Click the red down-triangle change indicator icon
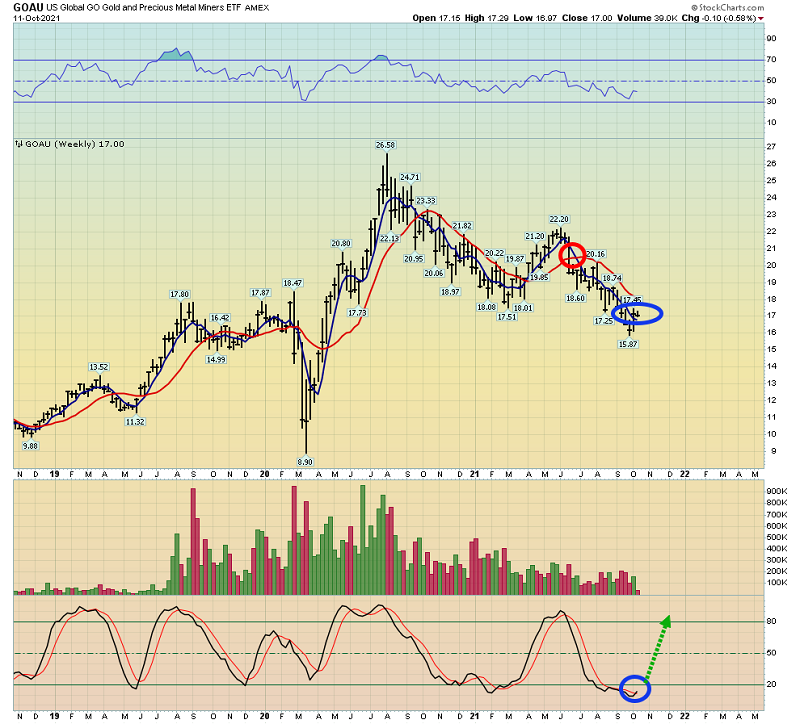The image size is (800, 724). pos(761,18)
